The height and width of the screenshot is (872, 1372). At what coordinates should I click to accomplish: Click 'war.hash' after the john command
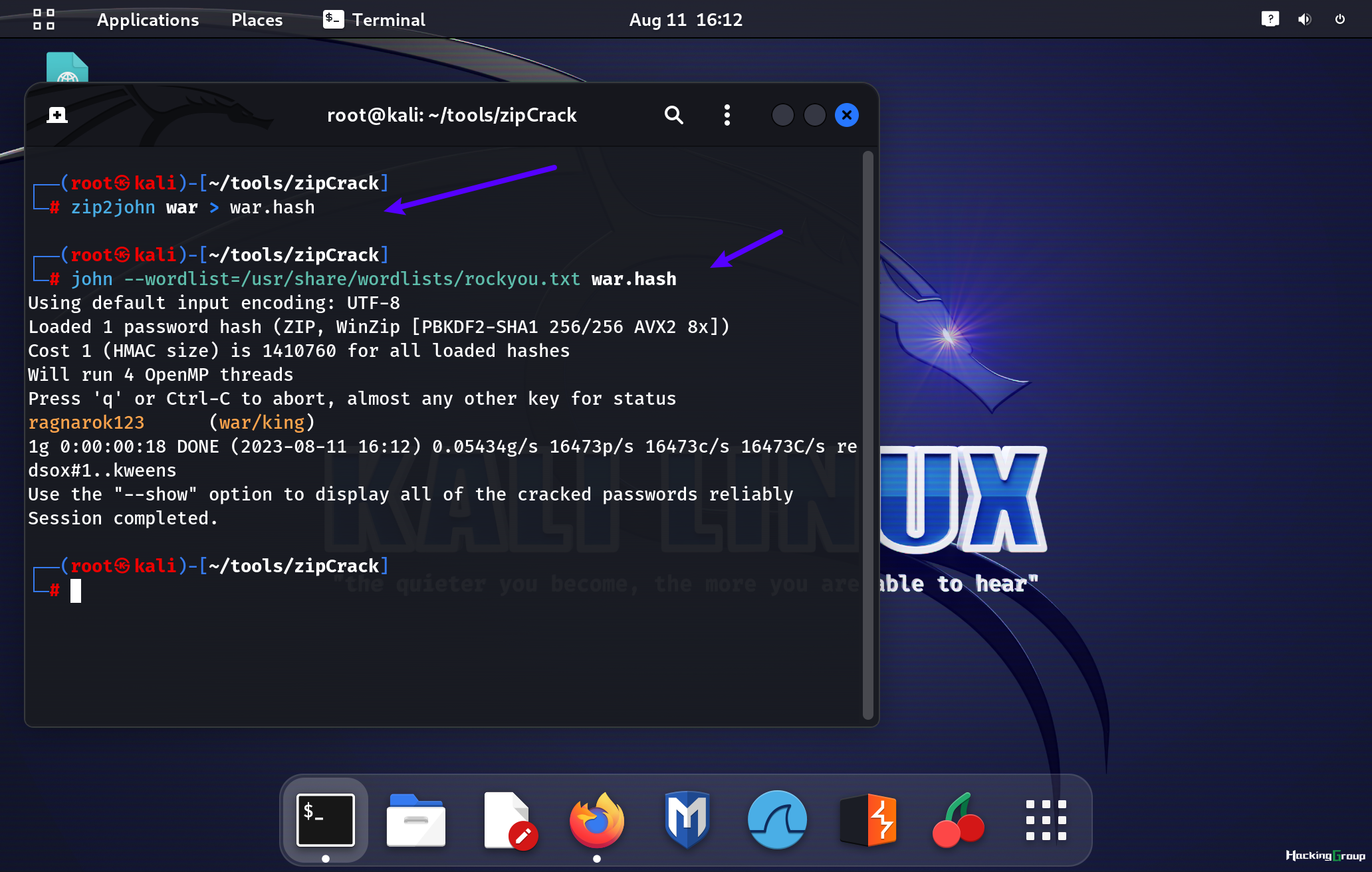tap(634, 279)
